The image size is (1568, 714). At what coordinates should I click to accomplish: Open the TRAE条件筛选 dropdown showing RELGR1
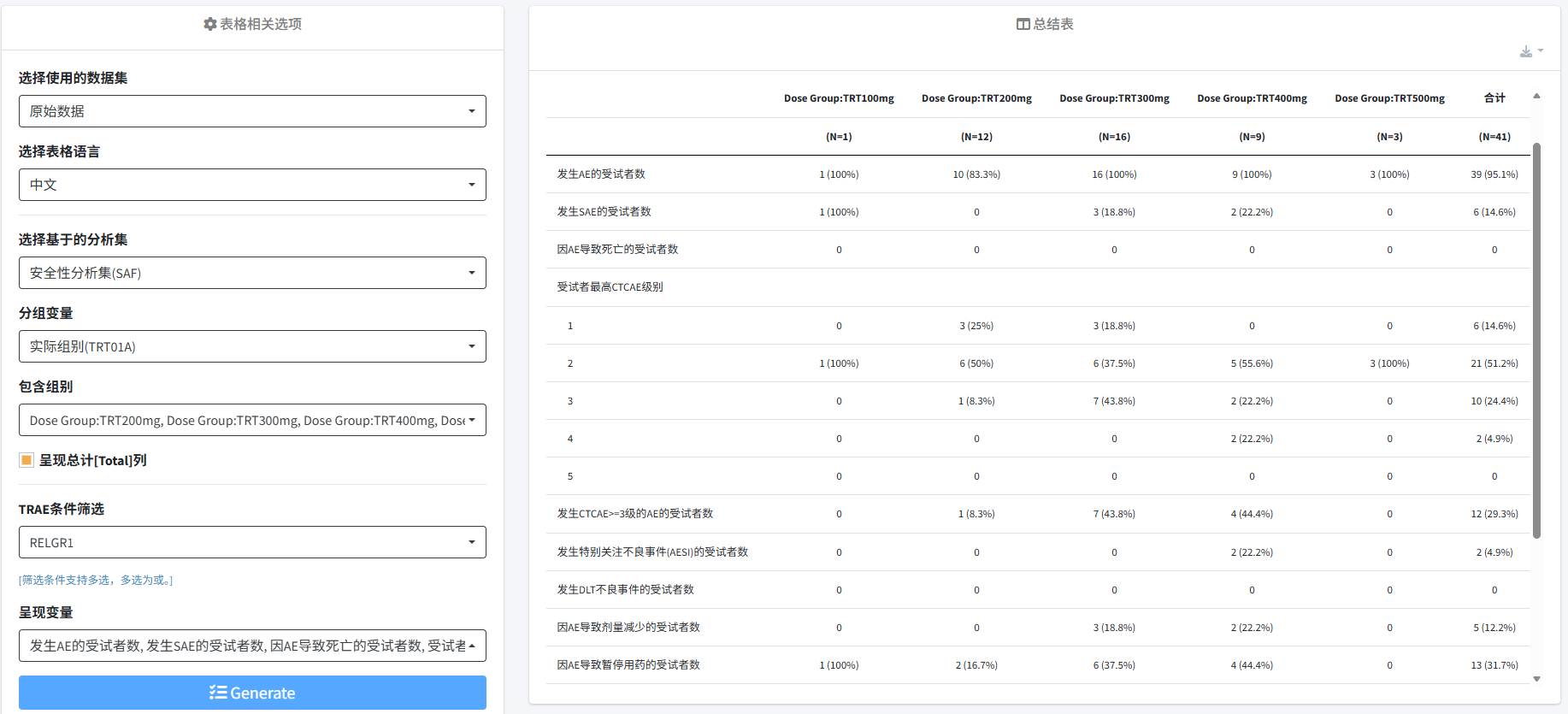(x=252, y=542)
